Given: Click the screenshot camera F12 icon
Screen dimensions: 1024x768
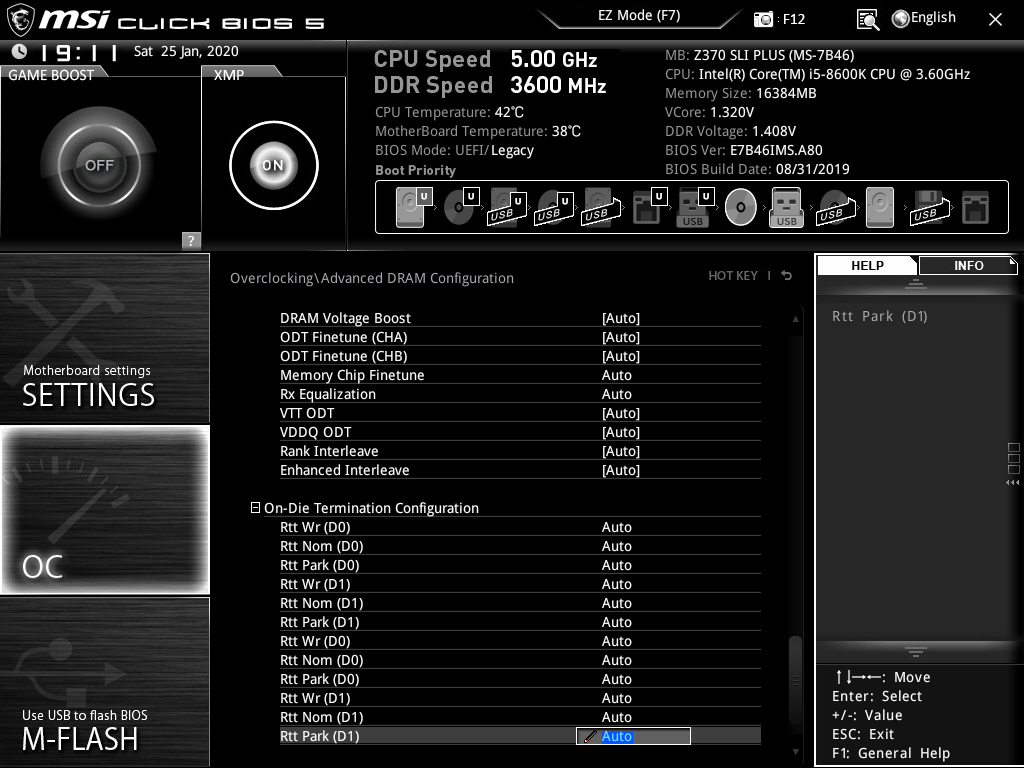Looking at the screenshot, I should pyautogui.click(x=763, y=19).
